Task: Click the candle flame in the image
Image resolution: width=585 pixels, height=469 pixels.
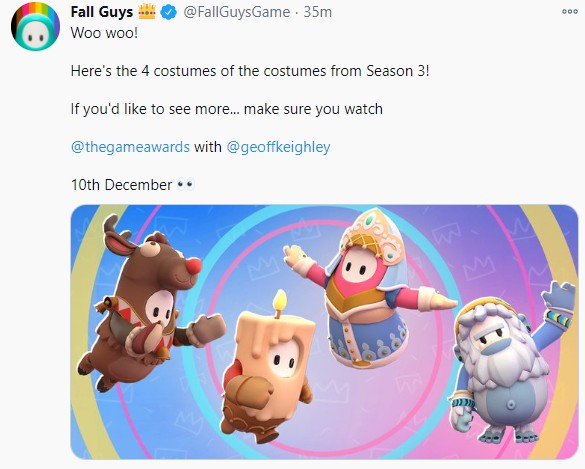Action: coord(280,301)
